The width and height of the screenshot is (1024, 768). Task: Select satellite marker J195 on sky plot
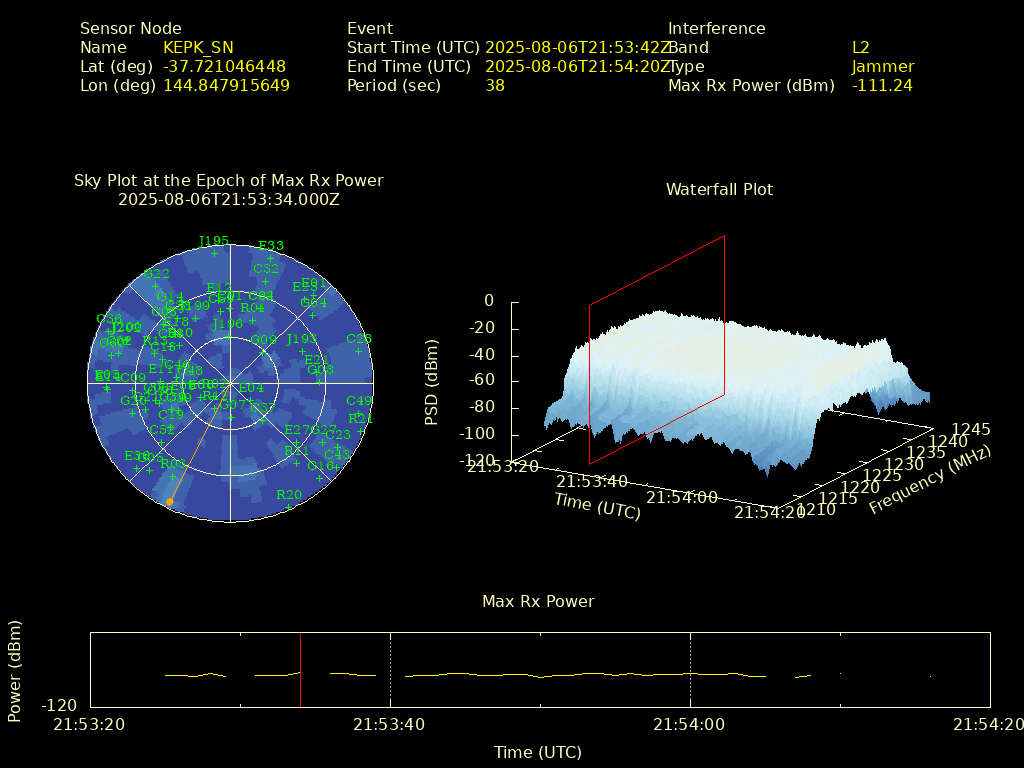pos(214,253)
